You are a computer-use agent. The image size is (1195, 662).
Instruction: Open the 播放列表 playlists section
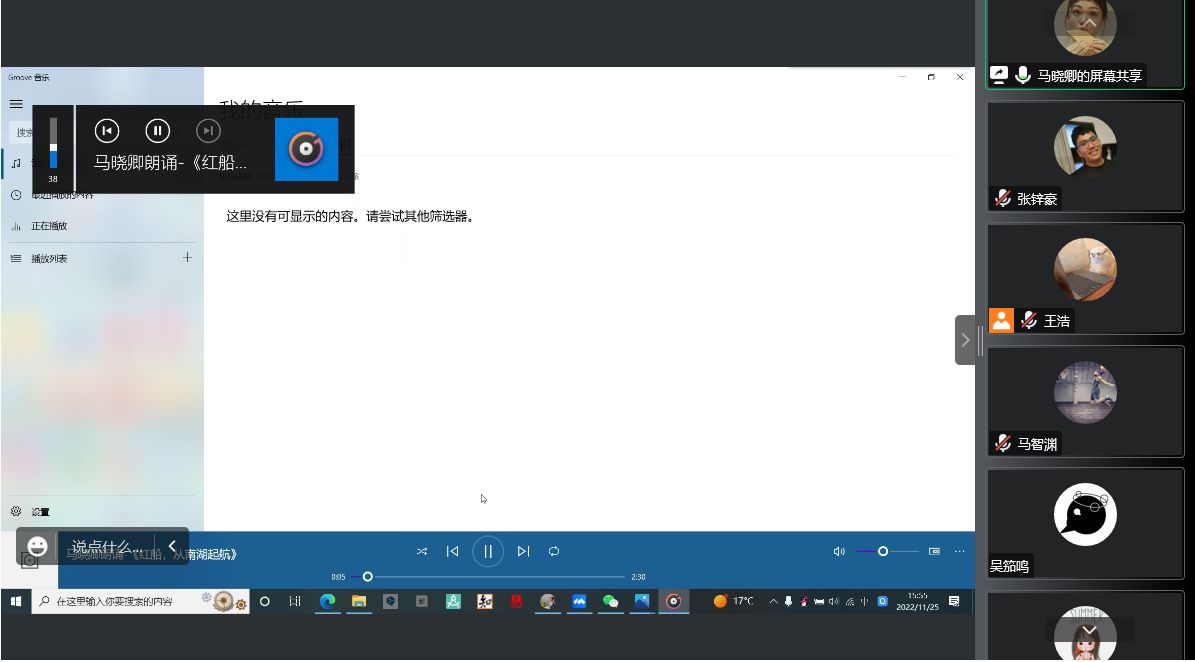tap(49, 259)
